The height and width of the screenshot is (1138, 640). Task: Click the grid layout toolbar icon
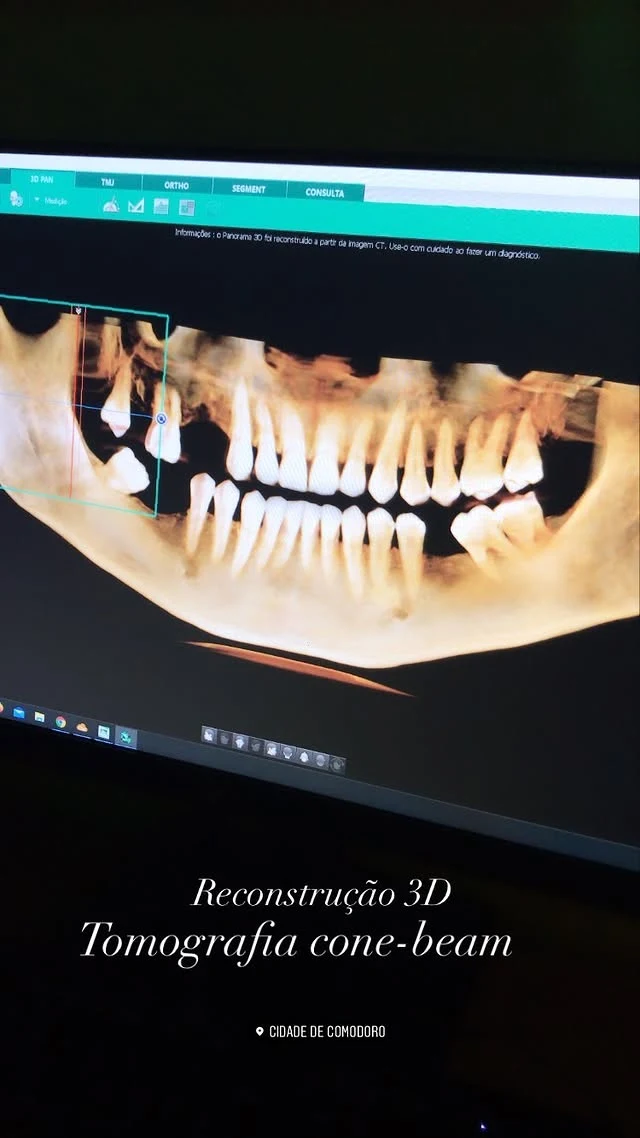(187, 208)
